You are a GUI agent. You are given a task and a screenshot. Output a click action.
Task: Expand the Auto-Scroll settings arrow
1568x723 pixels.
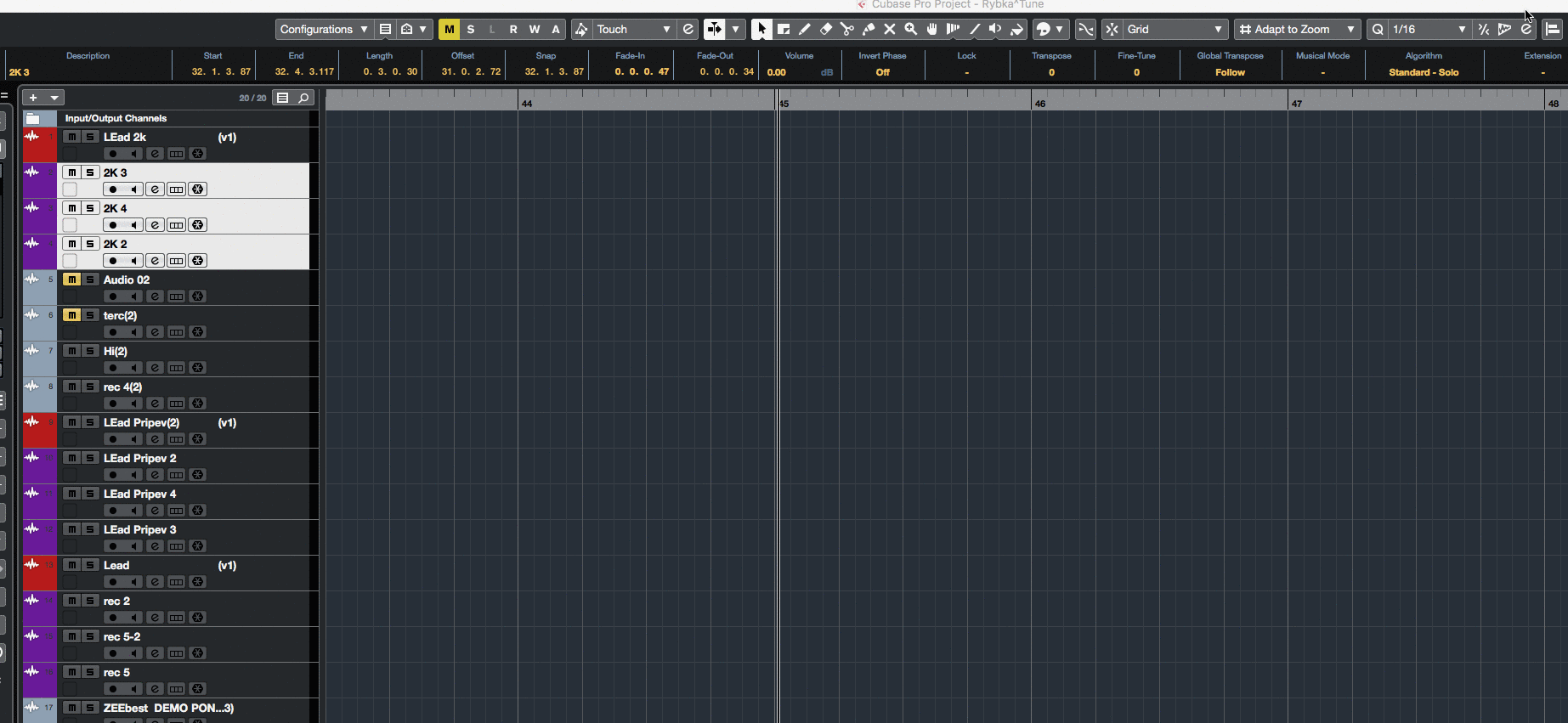pos(736,29)
